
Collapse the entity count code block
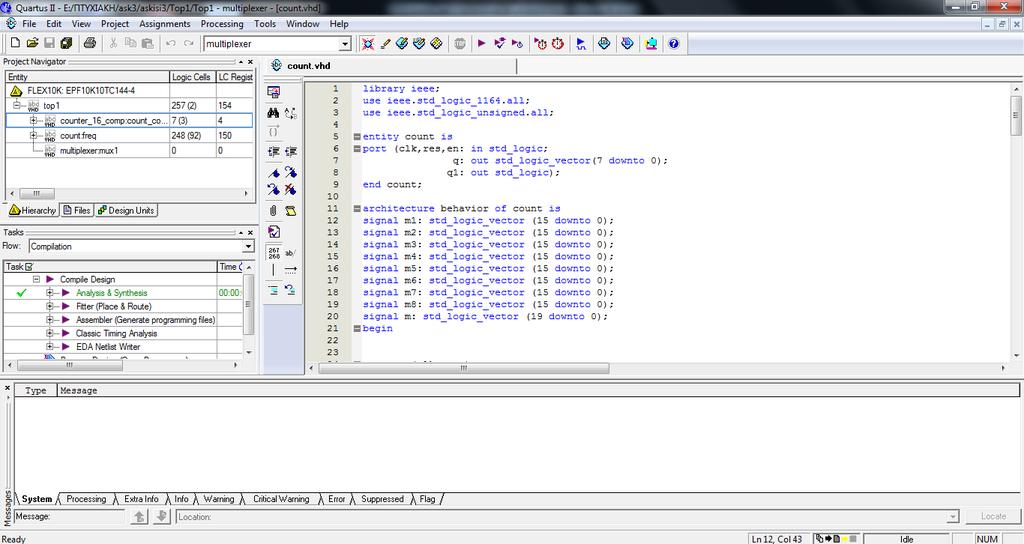[357, 136]
